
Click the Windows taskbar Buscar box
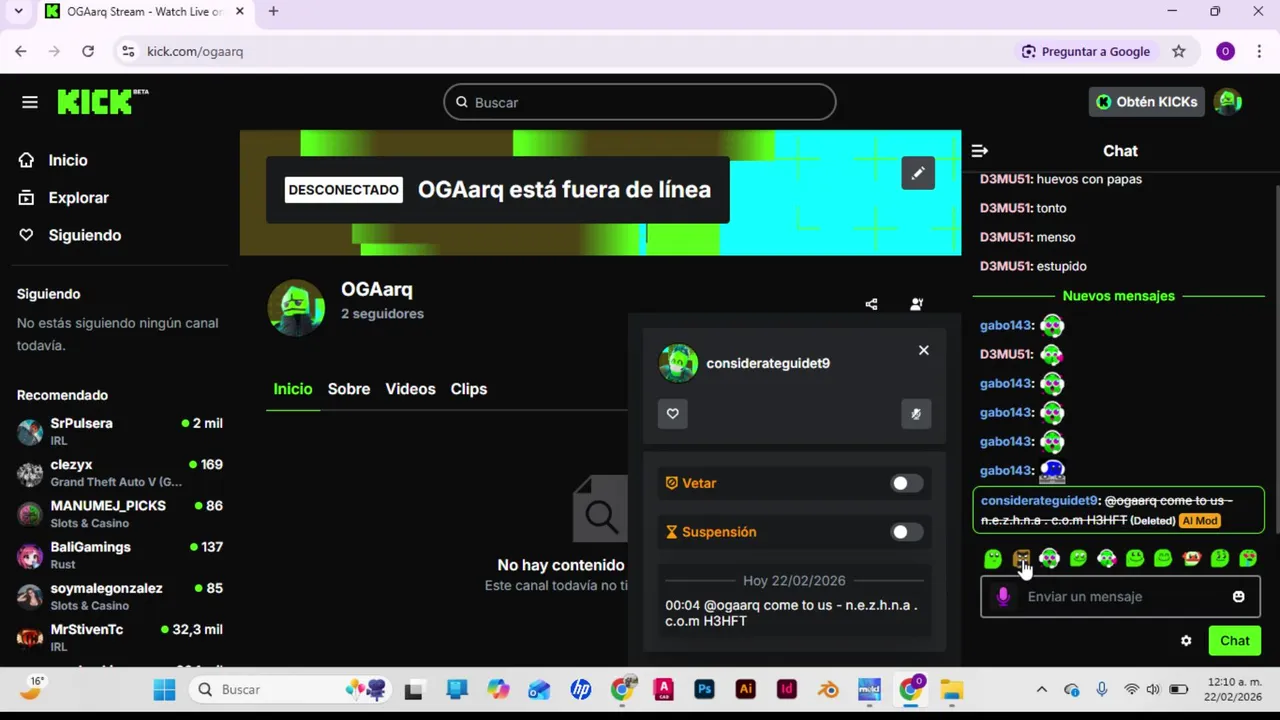coord(292,689)
